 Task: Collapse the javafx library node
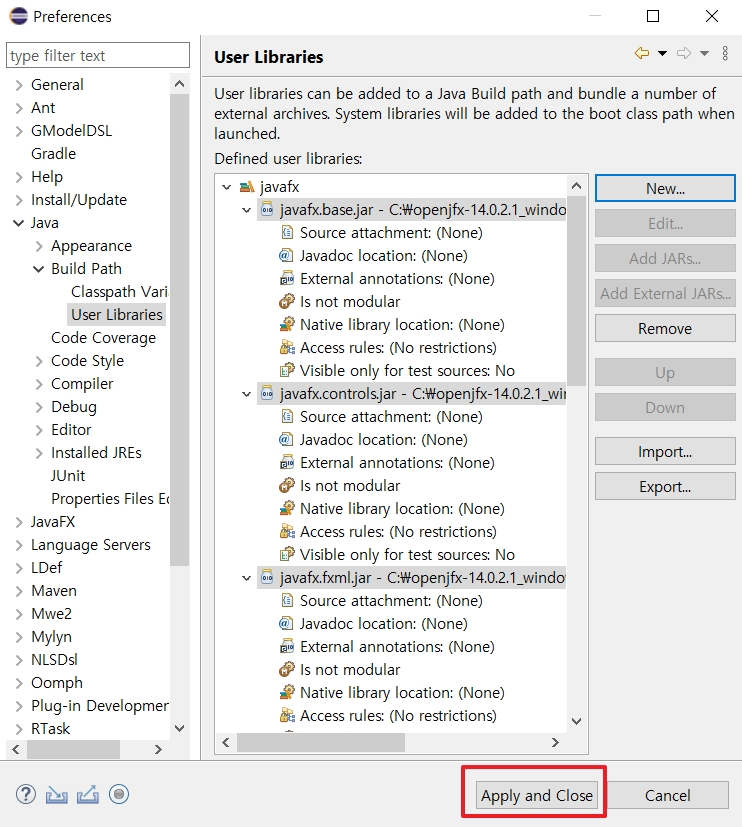click(227, 187)
